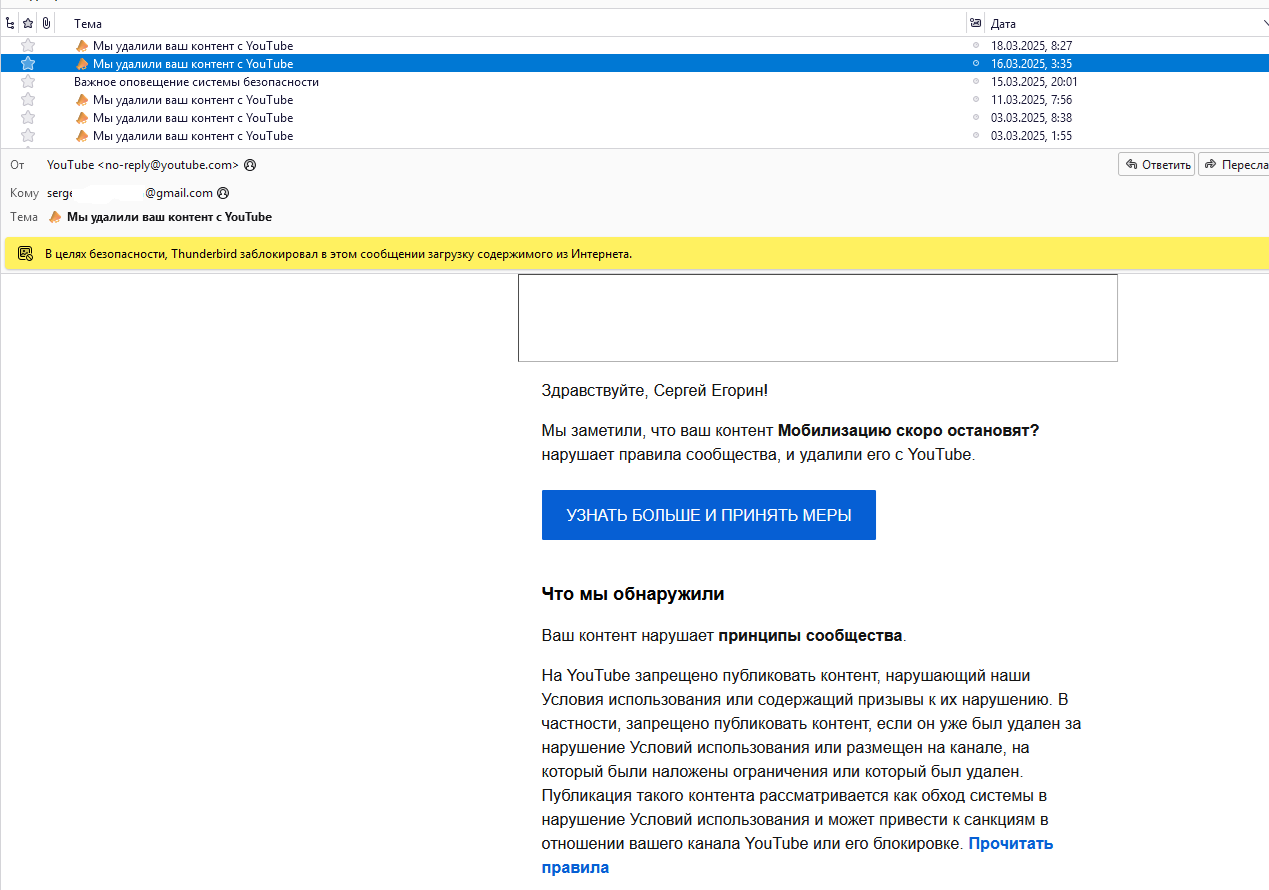This screenshot has height=890, width=1269.
Task: Toggle junk dot on the 11.03.2025, 7:56 message
Action: tap(976, 99)
